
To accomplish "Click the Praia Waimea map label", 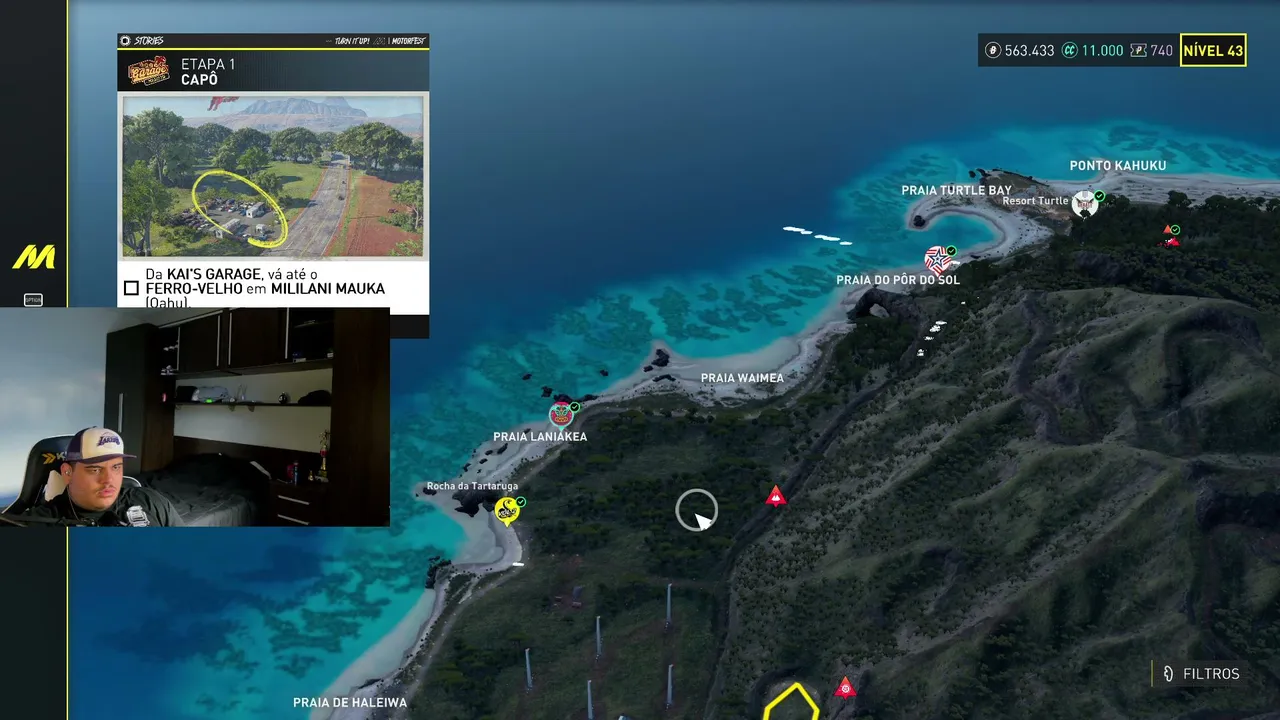I will click(742, 378).
